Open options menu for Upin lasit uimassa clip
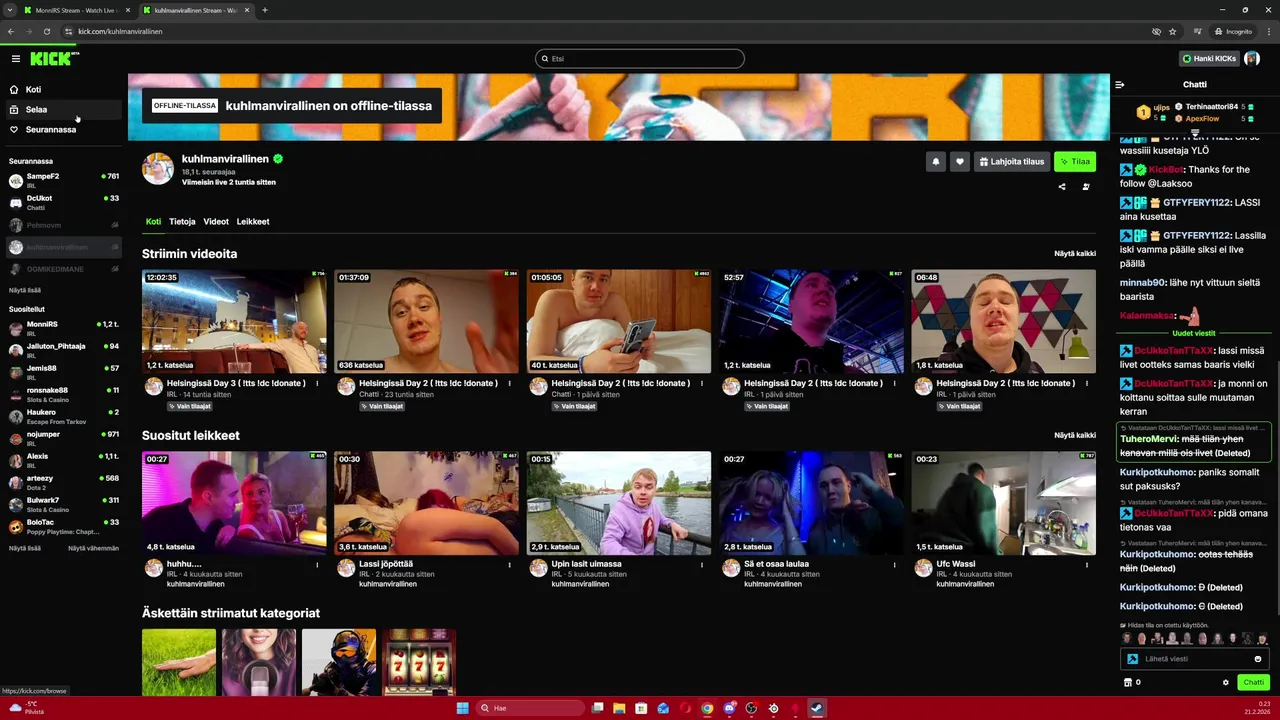This screenshot has height=720, width=1280. 702,565
